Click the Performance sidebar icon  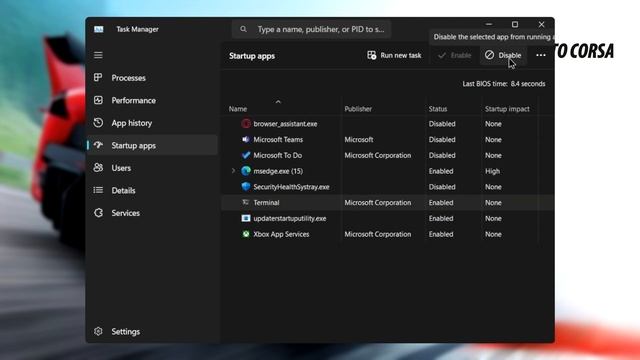98,100
